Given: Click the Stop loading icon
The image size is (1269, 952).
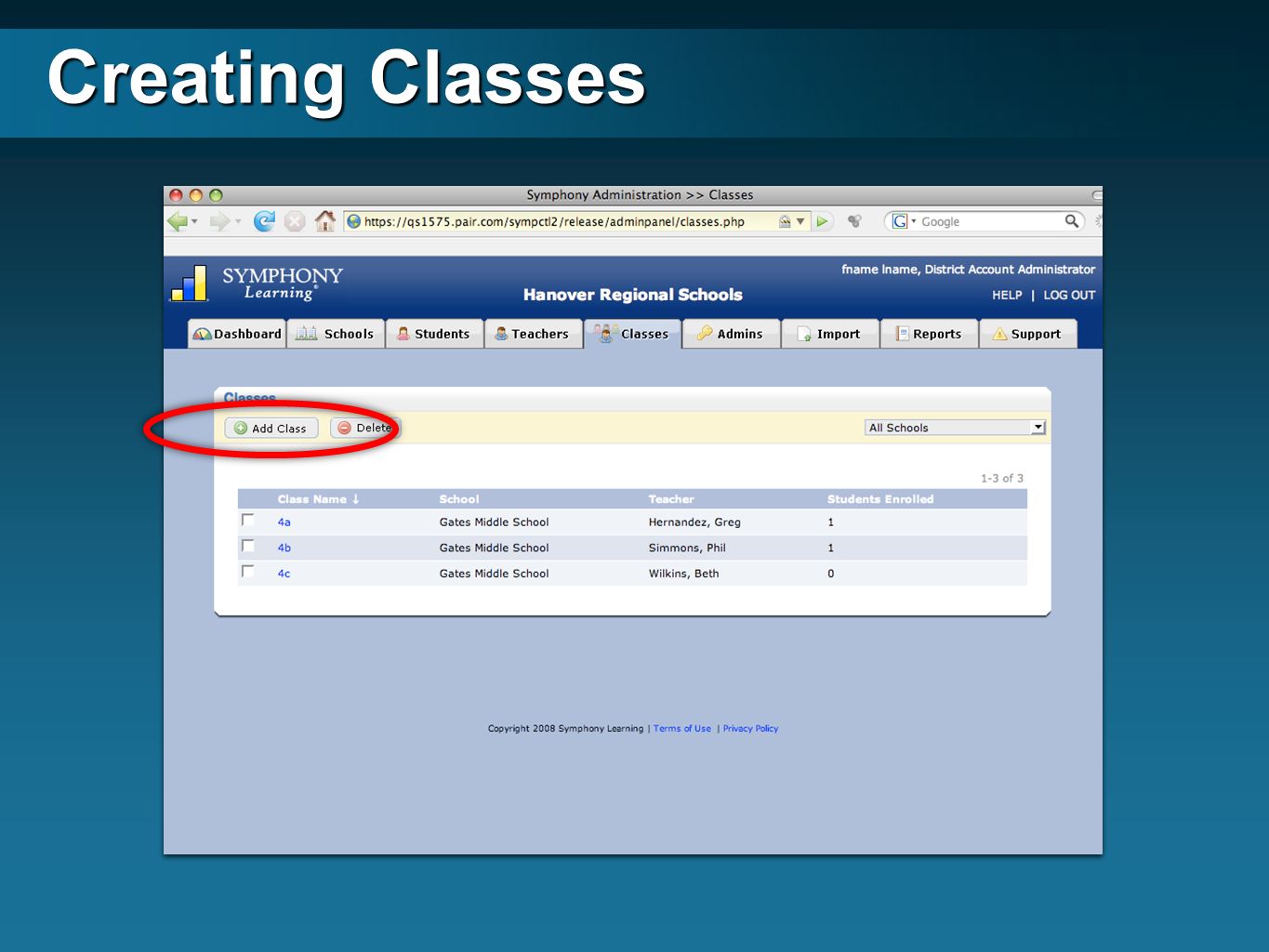Looking at the screenshot, I should [x=295, y=221].
